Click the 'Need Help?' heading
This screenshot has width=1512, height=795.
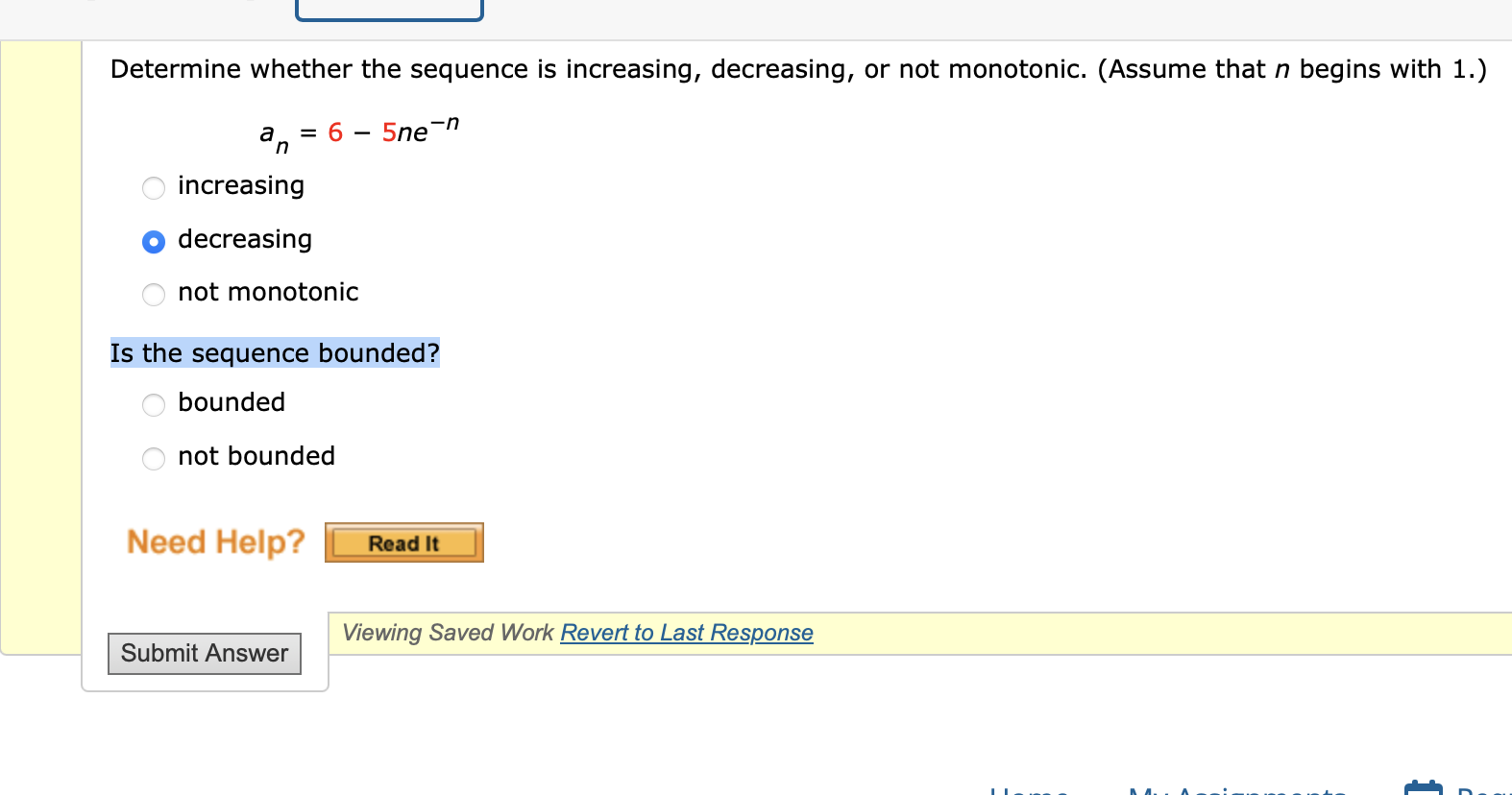point(216,542)
